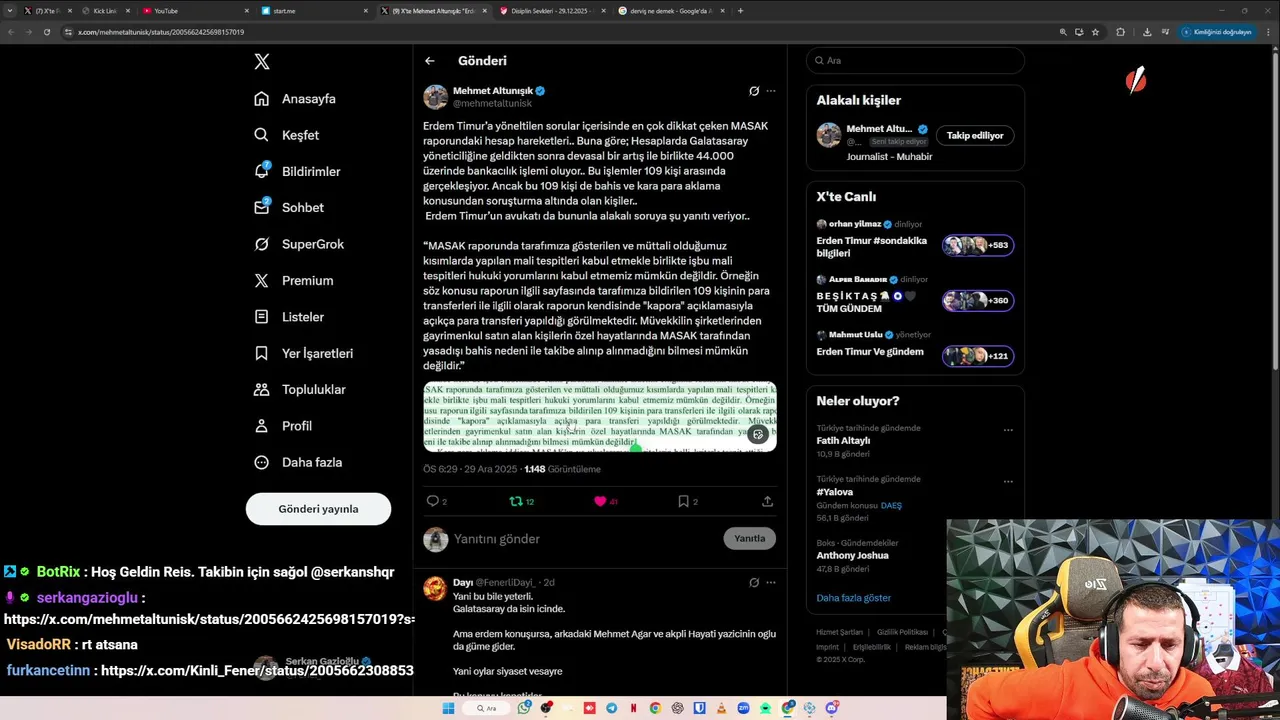
Task: Open SuperGrok from sidebar
Action: 299,244
